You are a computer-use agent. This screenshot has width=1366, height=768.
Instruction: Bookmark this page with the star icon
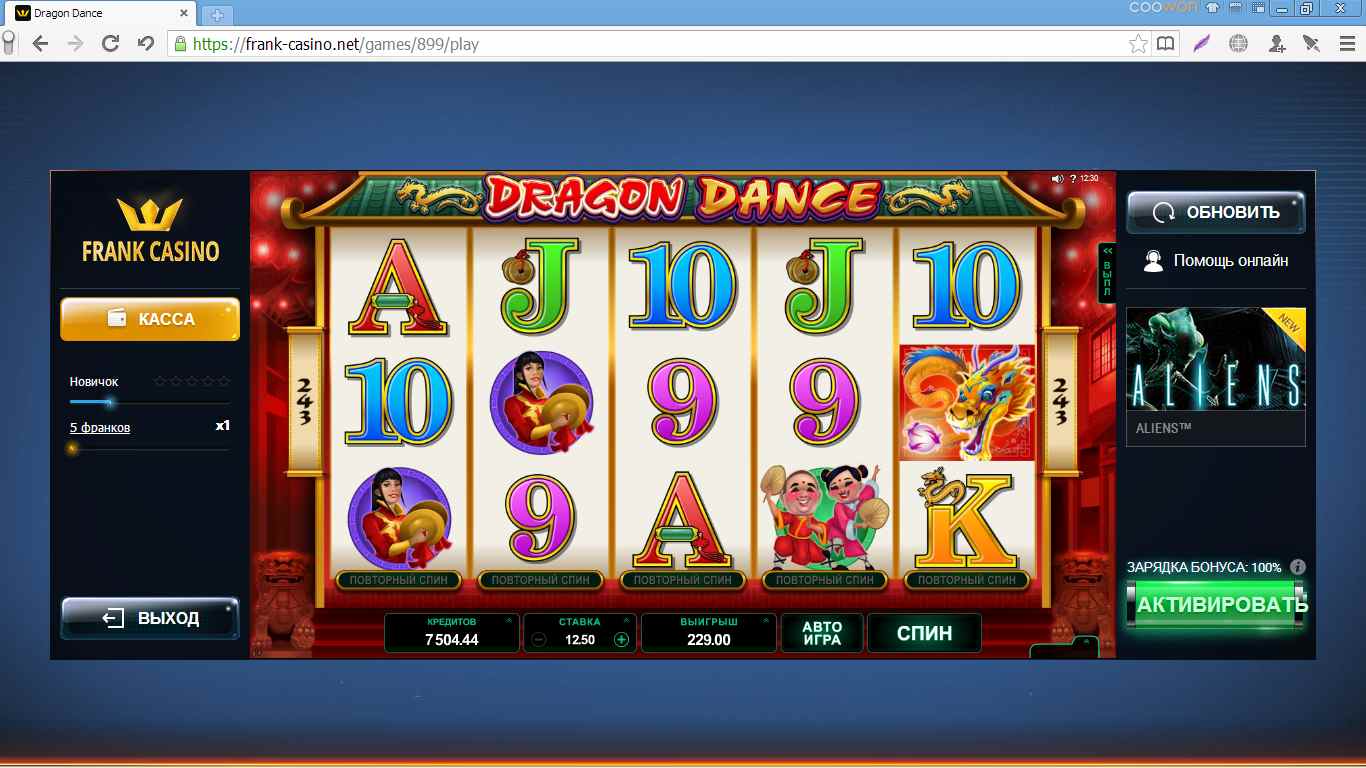pyautogui.click(x=1138, y=43)
